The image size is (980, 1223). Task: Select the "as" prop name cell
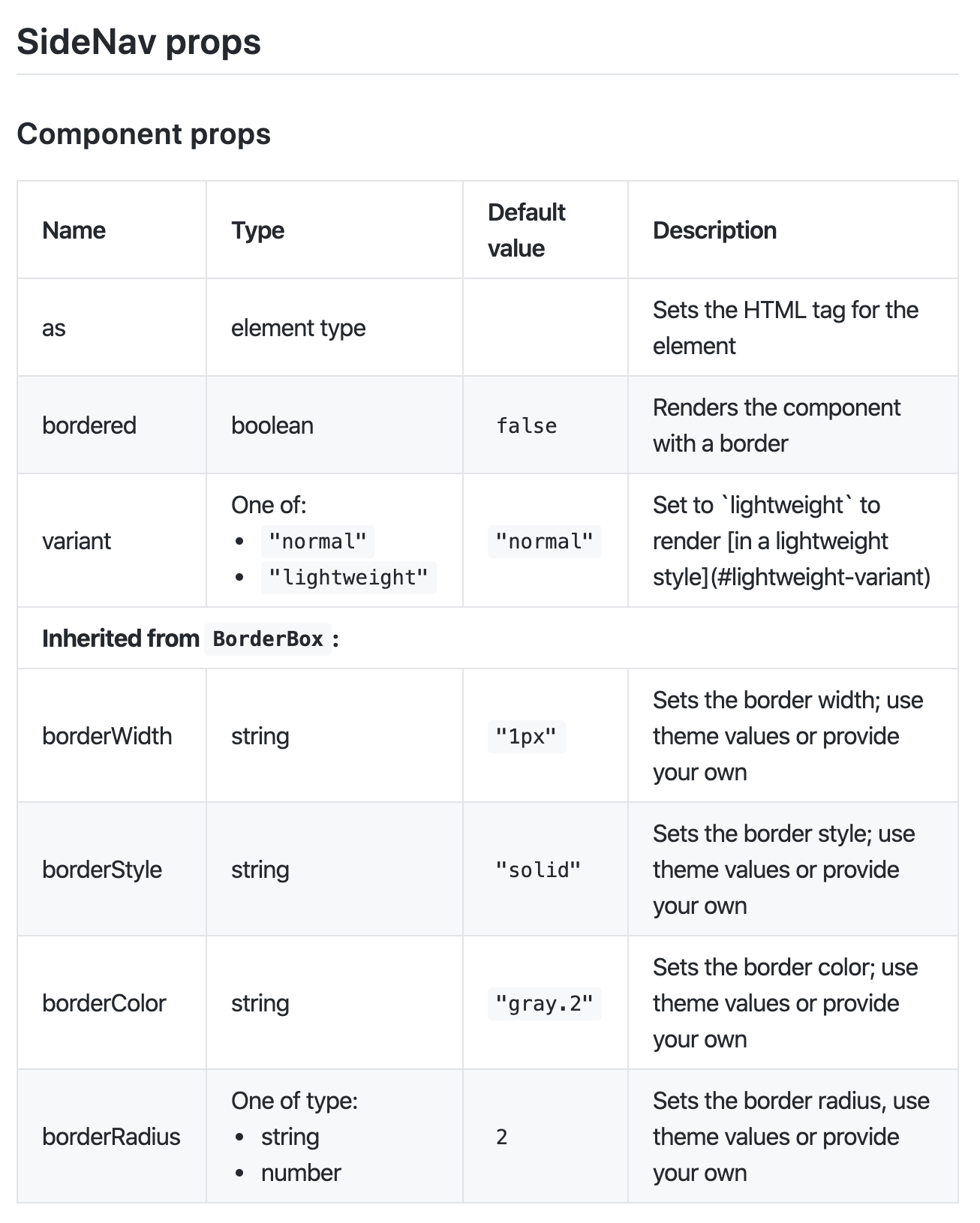tap(54, 328)
